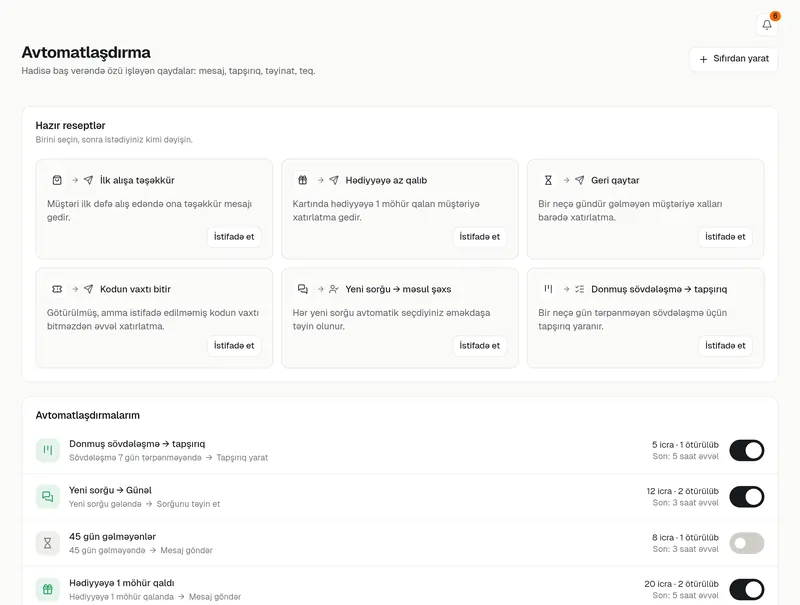
Task: Click the send icon in Hədiyyəyə az qalıb card
Action: (334, 180)
